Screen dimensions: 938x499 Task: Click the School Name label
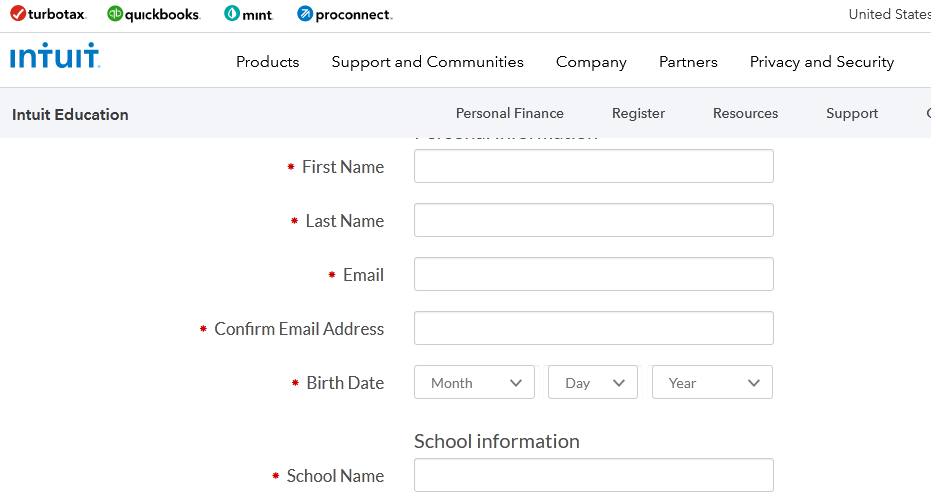tap(335, 476)
